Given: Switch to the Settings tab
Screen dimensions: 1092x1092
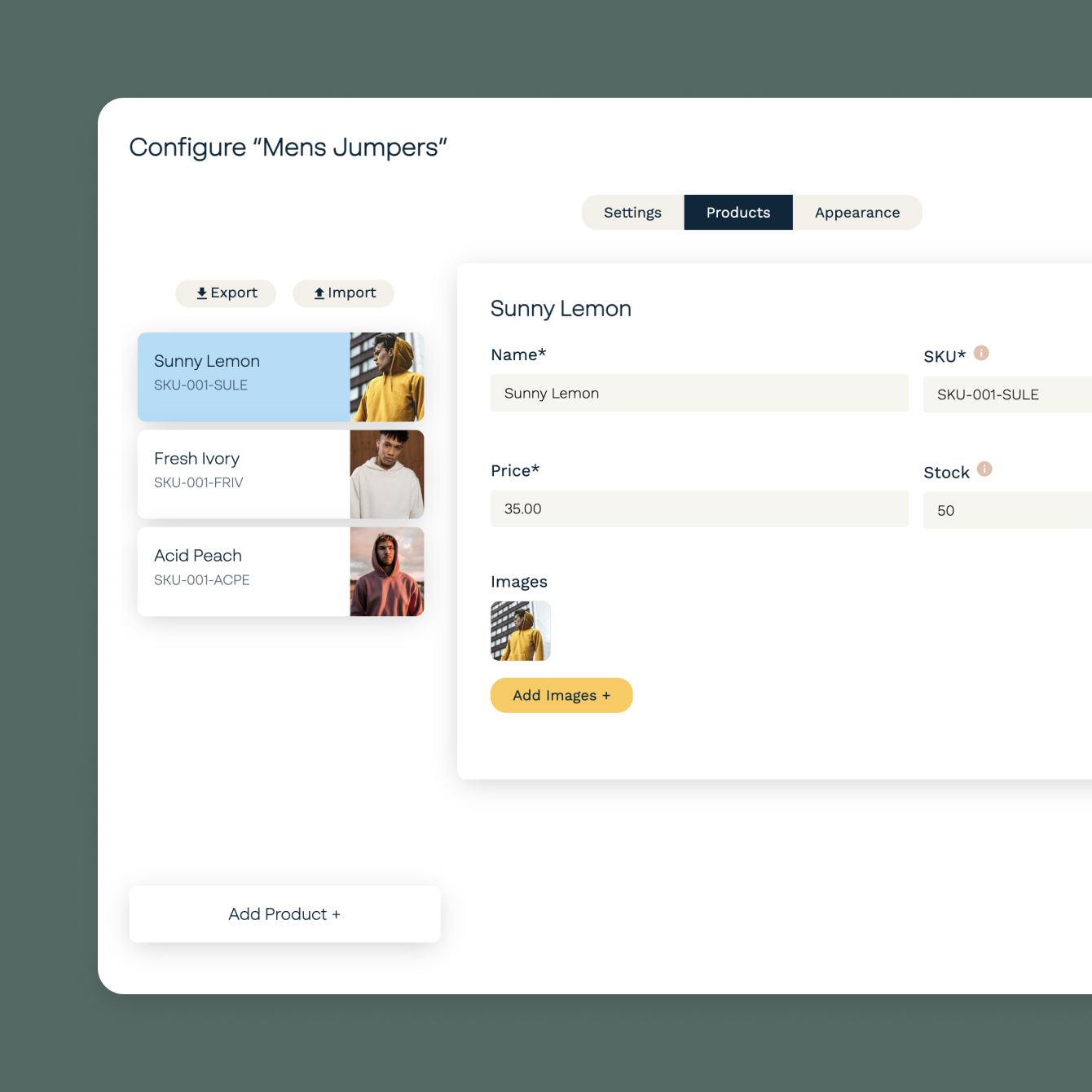Looking at the screenshot, I should pyautogui.click(x=632, y=212).
